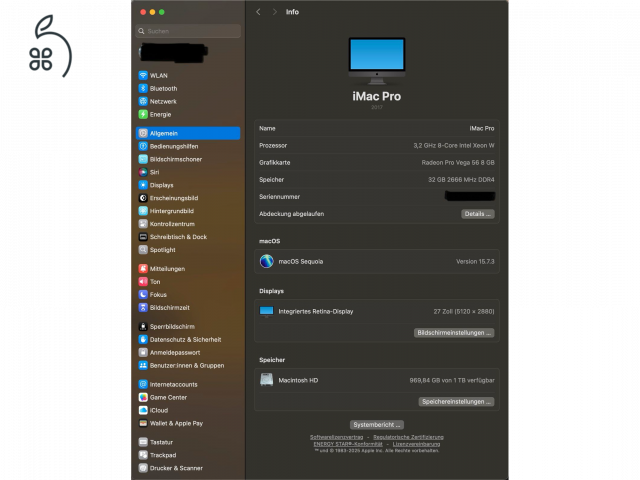
Task: Click the Abdeckung abgelaufen label
Action: pos(291,214)
